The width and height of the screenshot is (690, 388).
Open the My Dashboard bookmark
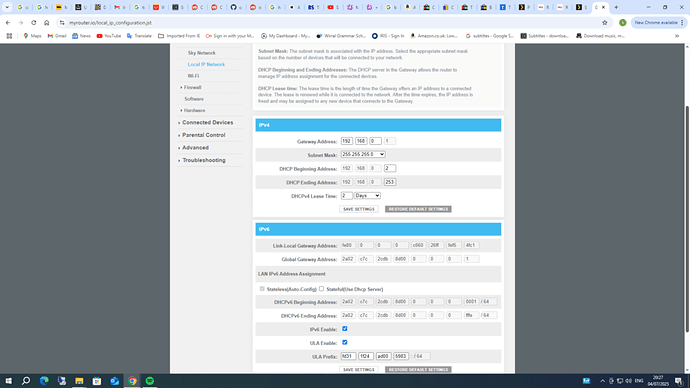pyautogui.click(x=286, y=36)
